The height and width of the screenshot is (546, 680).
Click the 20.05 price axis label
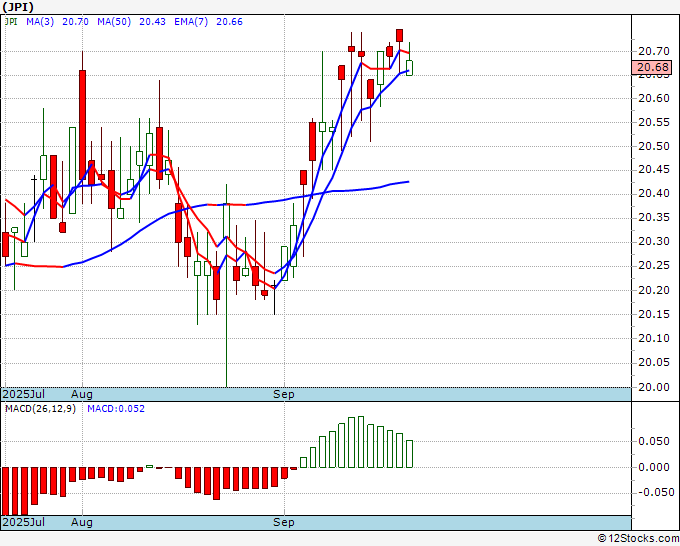pyautogui.click(x=654, y=362)
